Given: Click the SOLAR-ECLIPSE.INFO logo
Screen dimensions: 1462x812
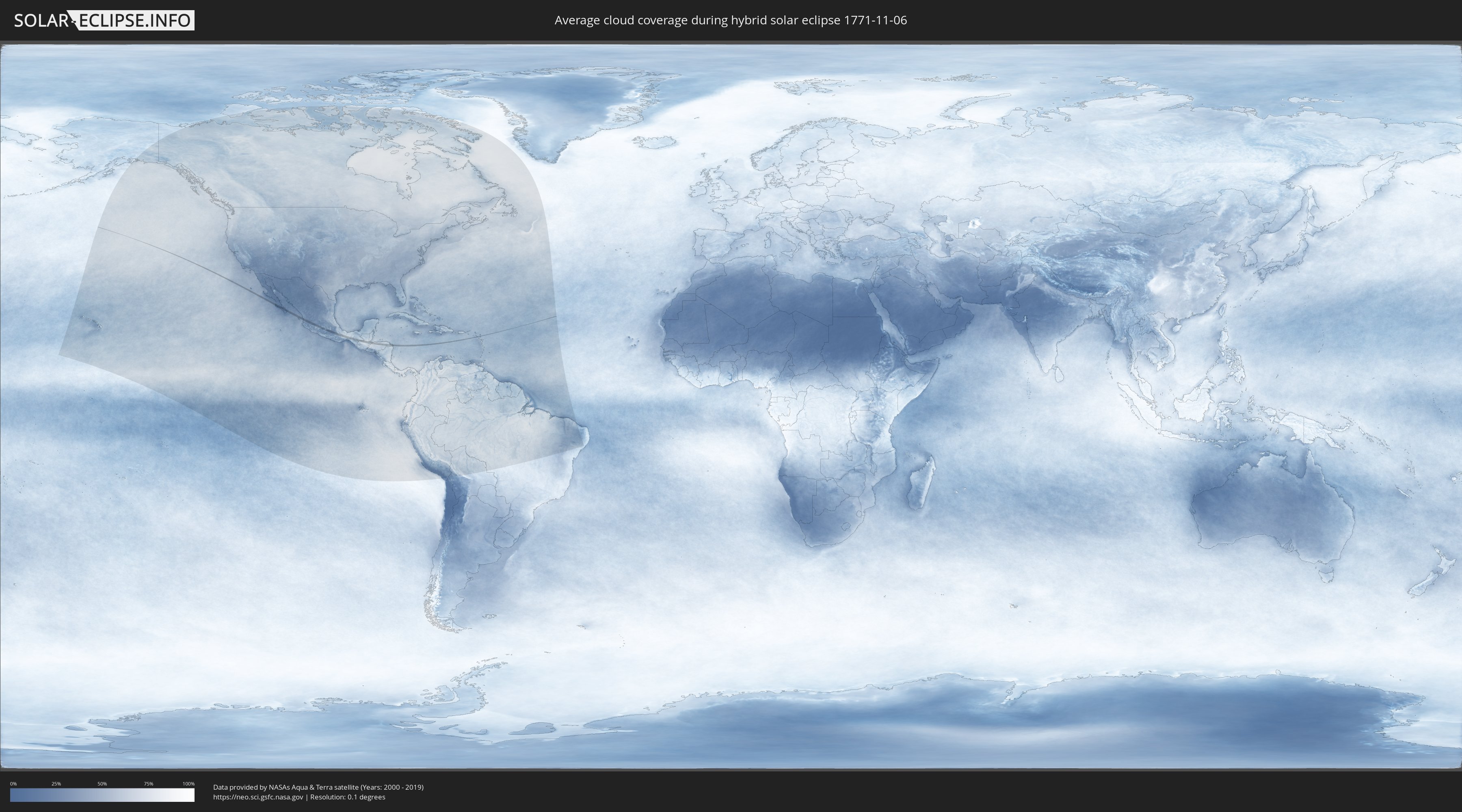Looking at the screenshot, I should (x=104, y=20).
